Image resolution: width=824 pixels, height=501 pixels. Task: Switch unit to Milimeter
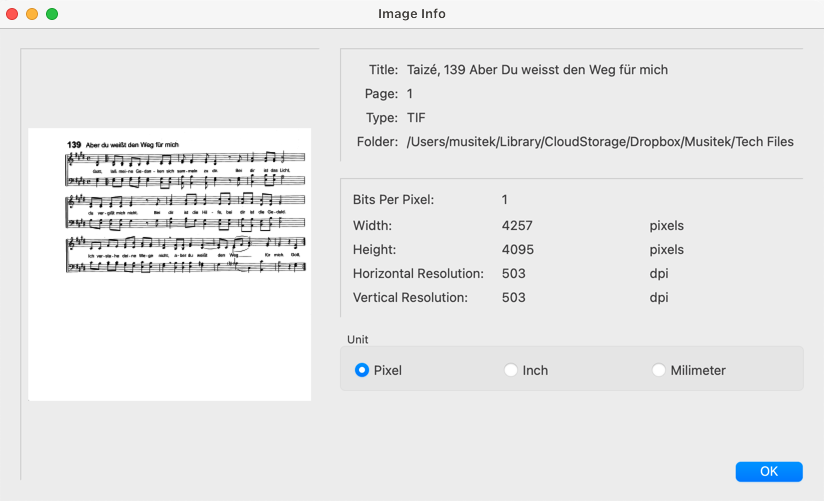point(658,370)
